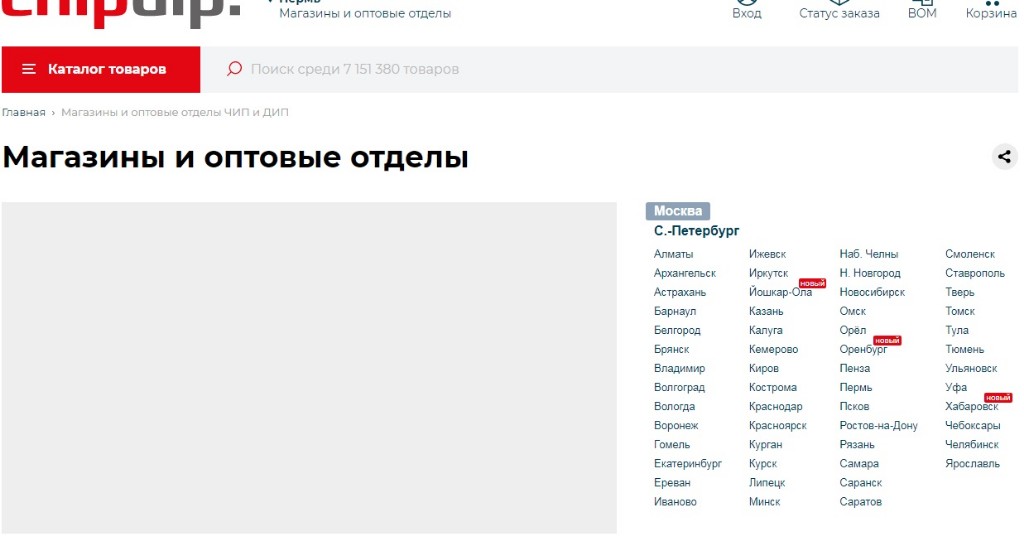Choose Пермь in city list

pyautogui.click(x=856, y=387)
